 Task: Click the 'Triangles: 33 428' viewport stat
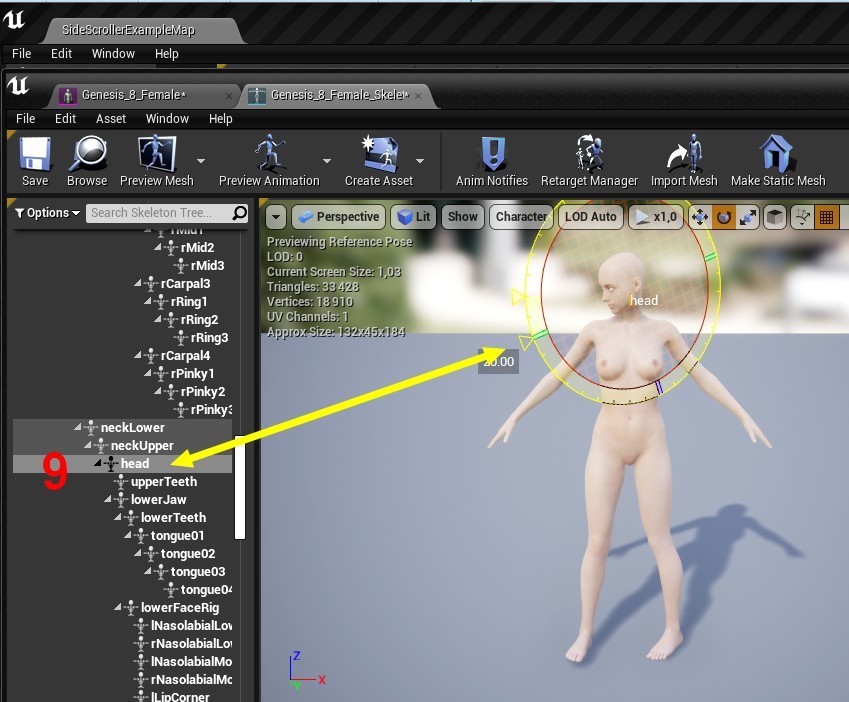pyautogui.click(x=313, y=287)
